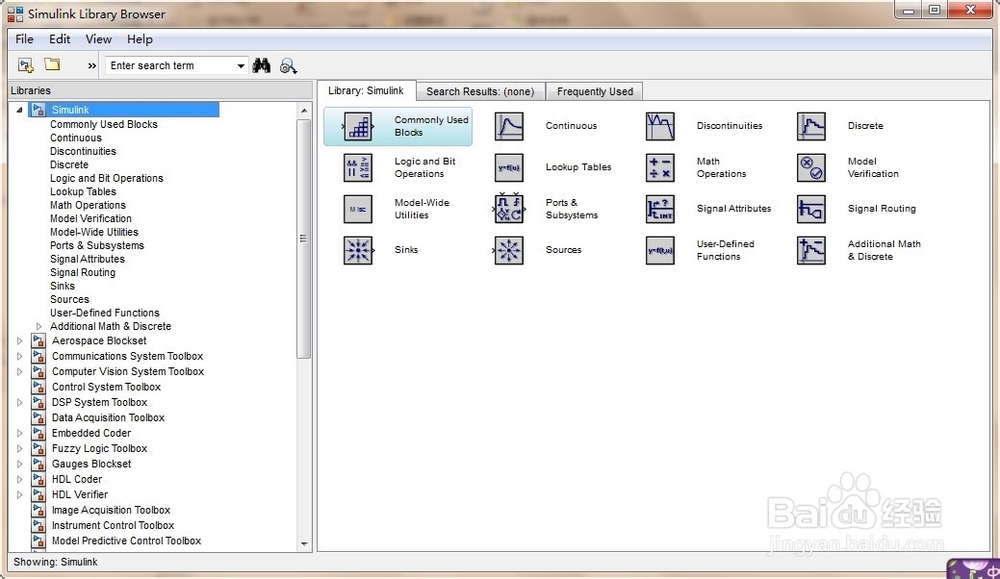
Task: Open the Edit menu
Action: (59, 39)
